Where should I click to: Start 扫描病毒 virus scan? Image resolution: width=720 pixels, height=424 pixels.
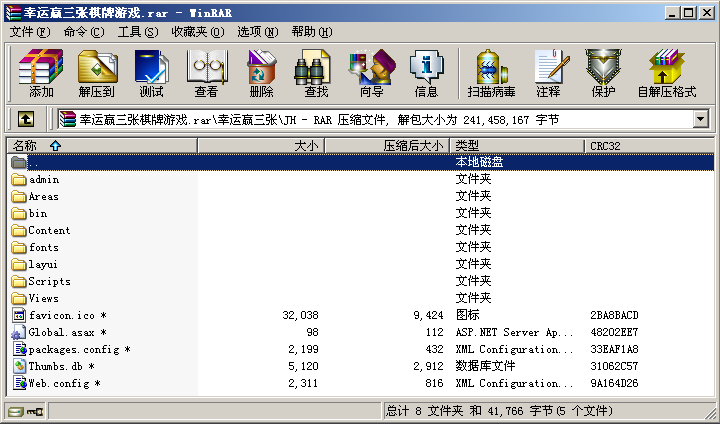491,74
